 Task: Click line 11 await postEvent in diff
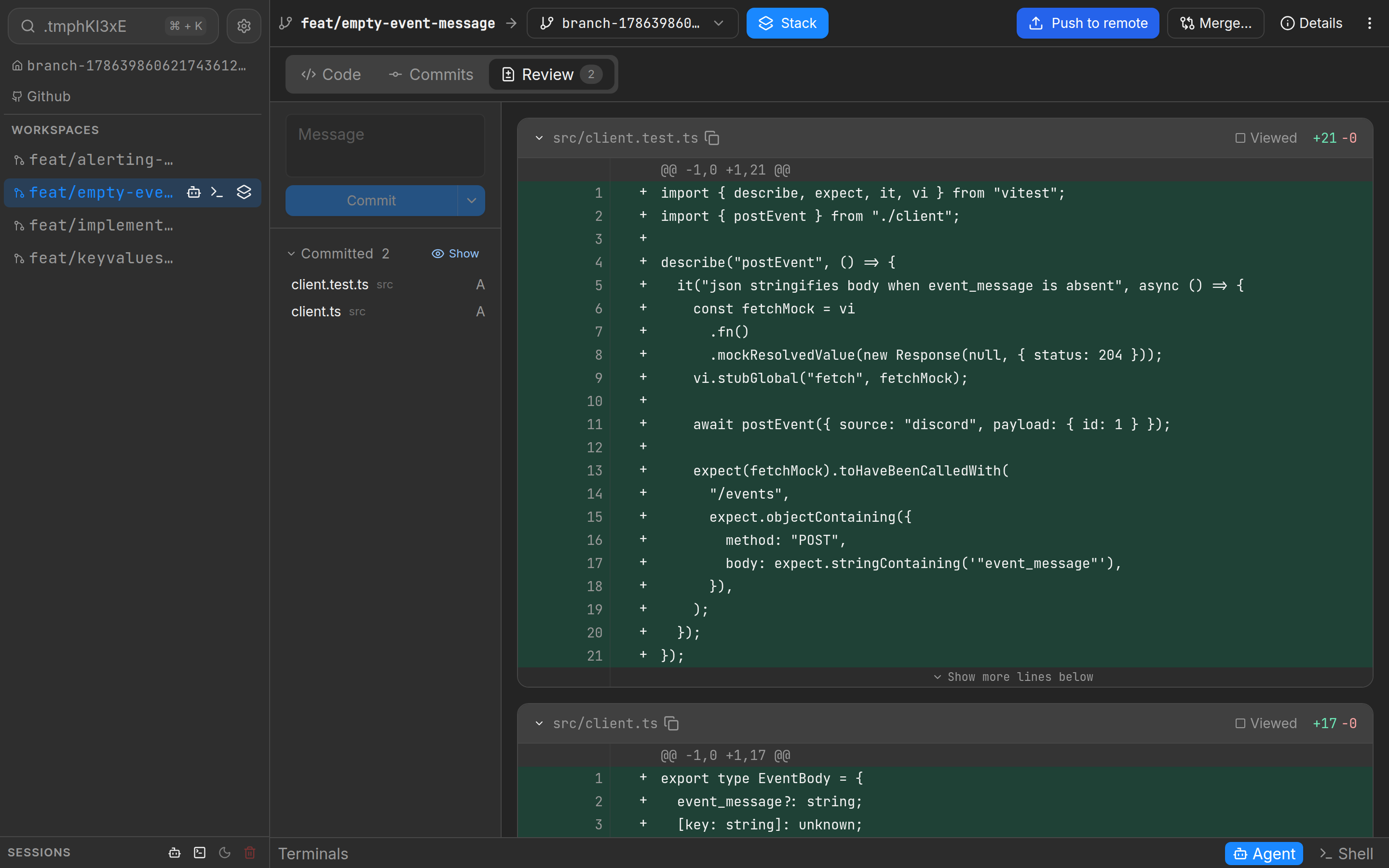pyautogui.click(x=945, y=424)
